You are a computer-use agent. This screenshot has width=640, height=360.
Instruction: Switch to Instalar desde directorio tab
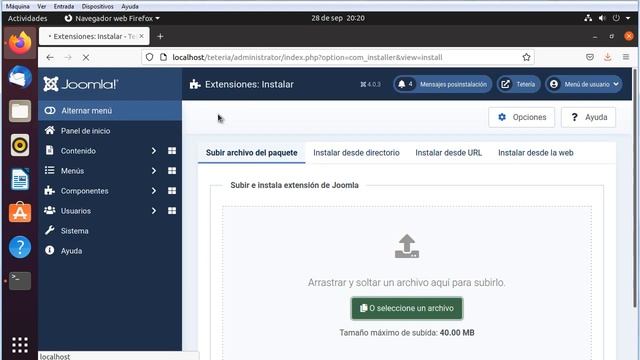click(356, 153)
